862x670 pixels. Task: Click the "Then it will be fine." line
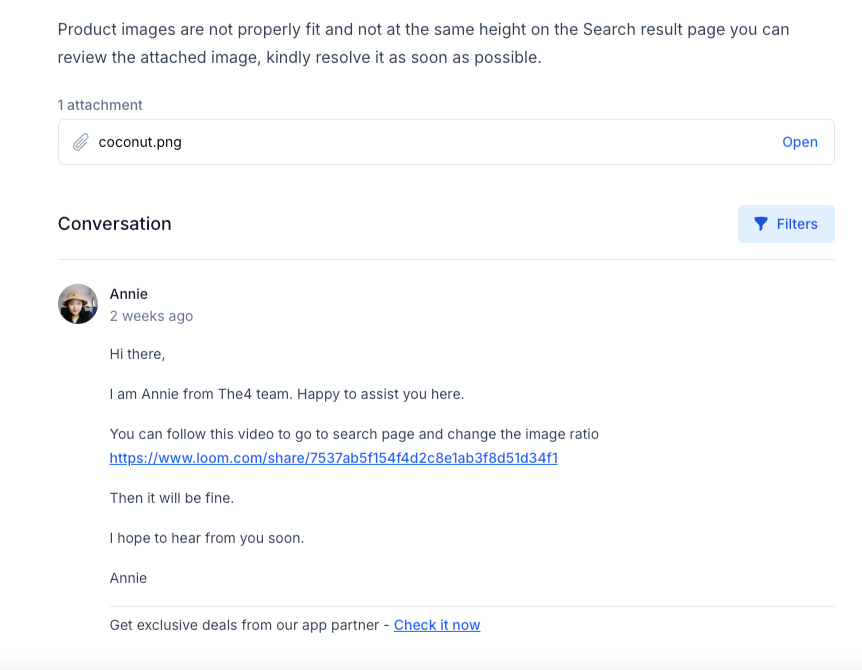(171, 498)
